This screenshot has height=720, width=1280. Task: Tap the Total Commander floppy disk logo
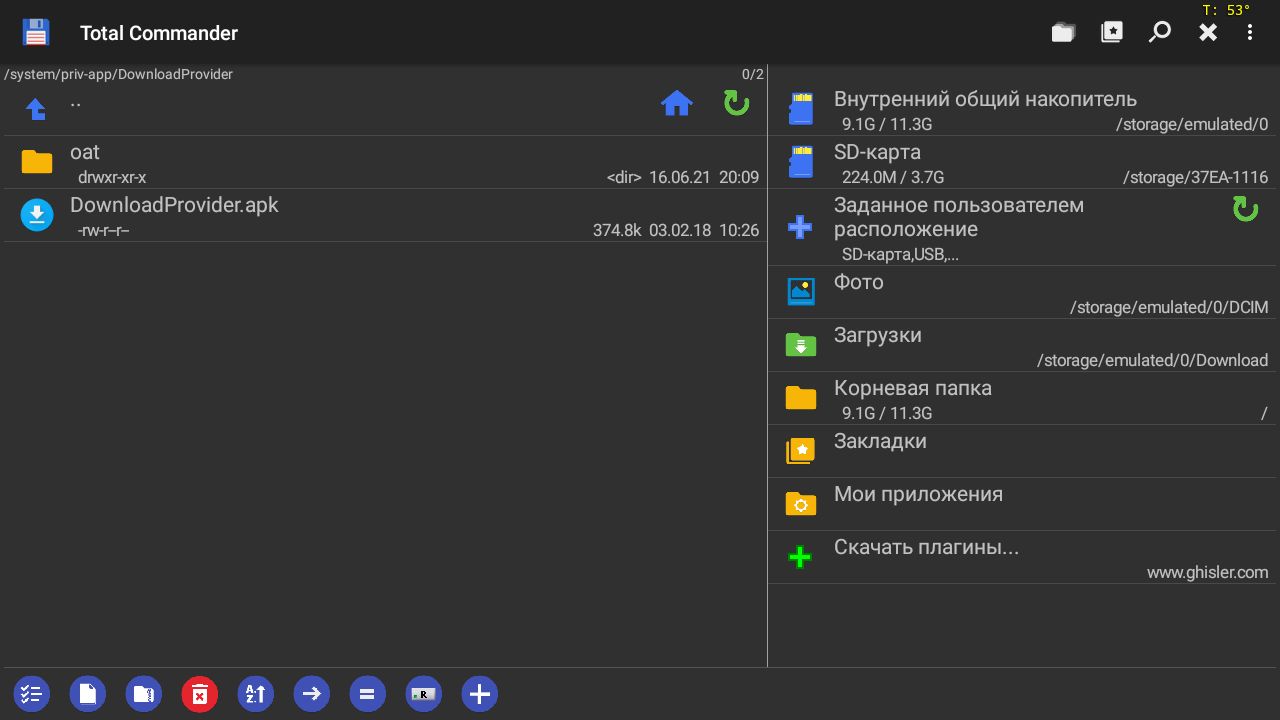(x=37, y=33)
